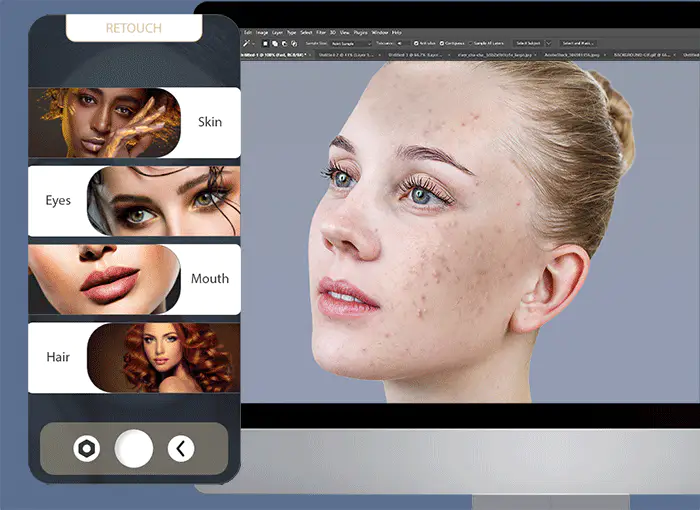
Task: Choose the Add to Selection icon
Action: [275, 43]
